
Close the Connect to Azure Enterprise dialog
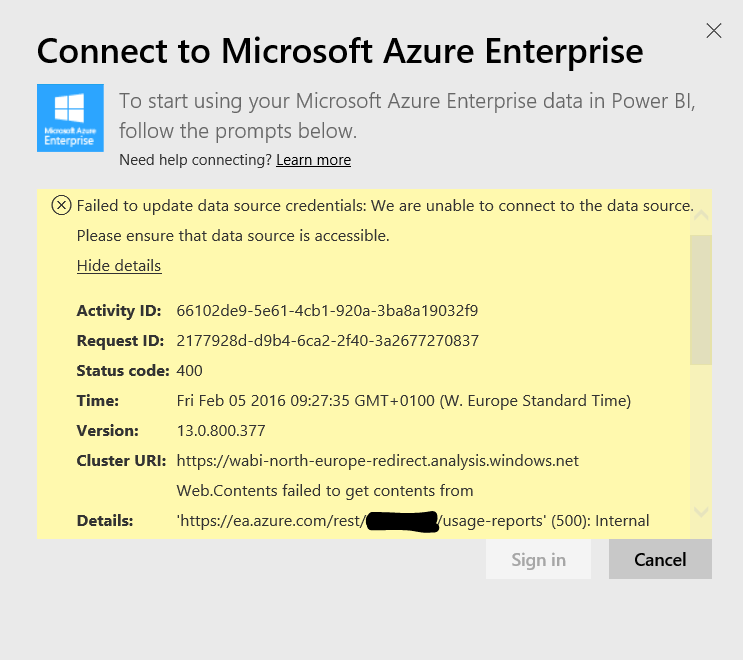click(x=714, y=31)
